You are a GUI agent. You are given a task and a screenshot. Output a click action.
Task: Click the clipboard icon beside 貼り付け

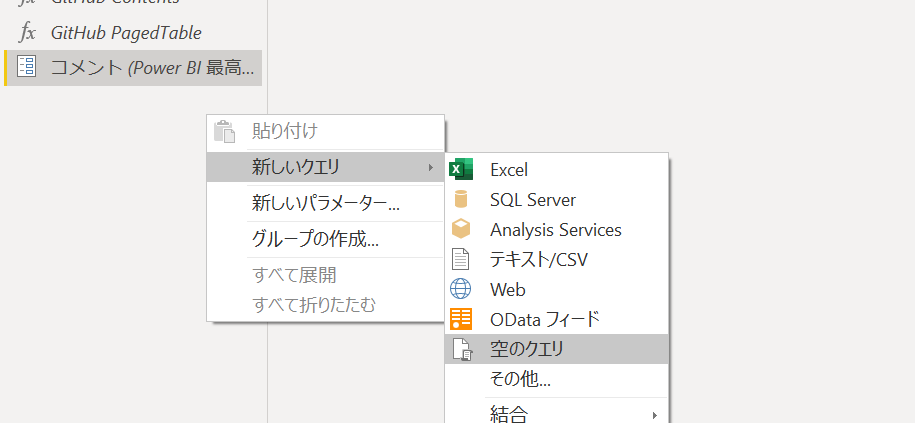(224, 132)
